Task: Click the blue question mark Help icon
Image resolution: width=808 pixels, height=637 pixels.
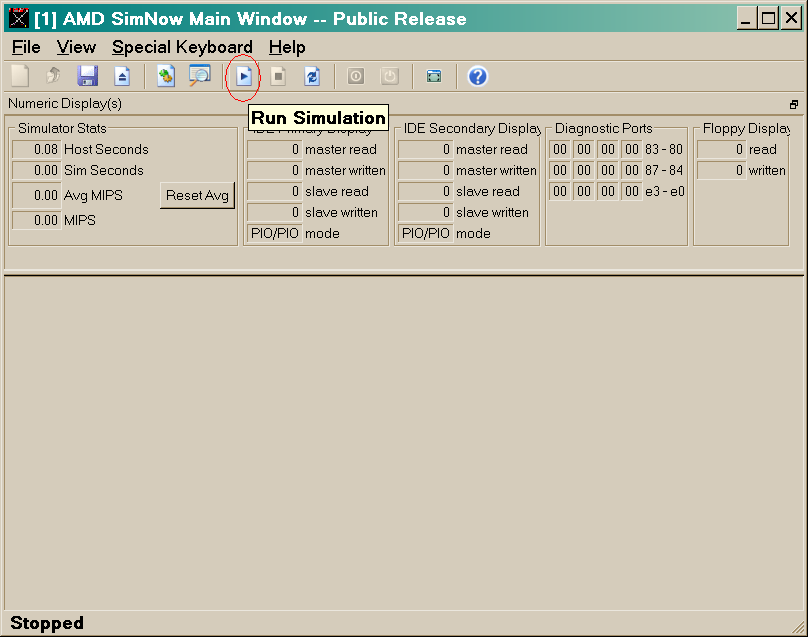Action: 477,76
